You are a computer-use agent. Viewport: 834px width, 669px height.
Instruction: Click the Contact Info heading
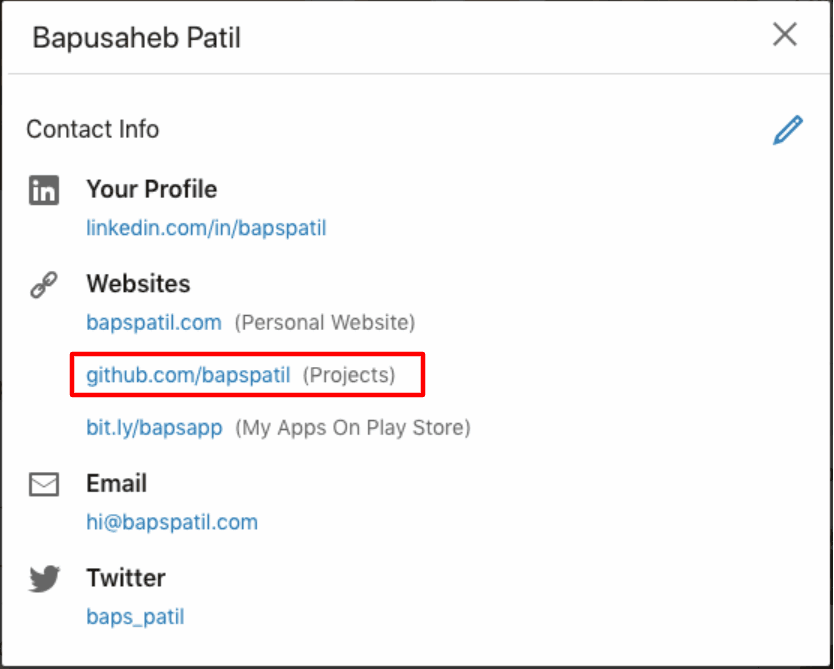click(93, 129)
